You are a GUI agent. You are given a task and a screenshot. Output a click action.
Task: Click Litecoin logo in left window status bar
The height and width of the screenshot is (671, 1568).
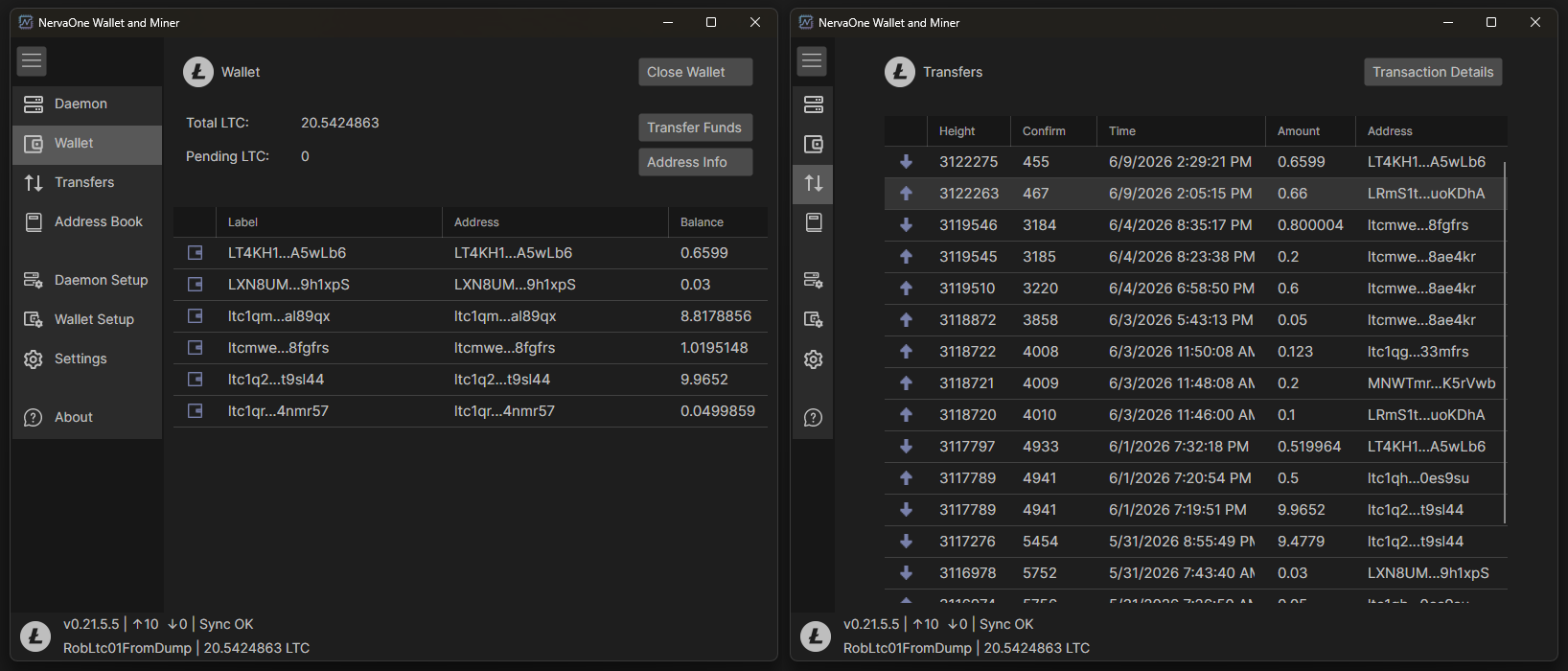35,636
